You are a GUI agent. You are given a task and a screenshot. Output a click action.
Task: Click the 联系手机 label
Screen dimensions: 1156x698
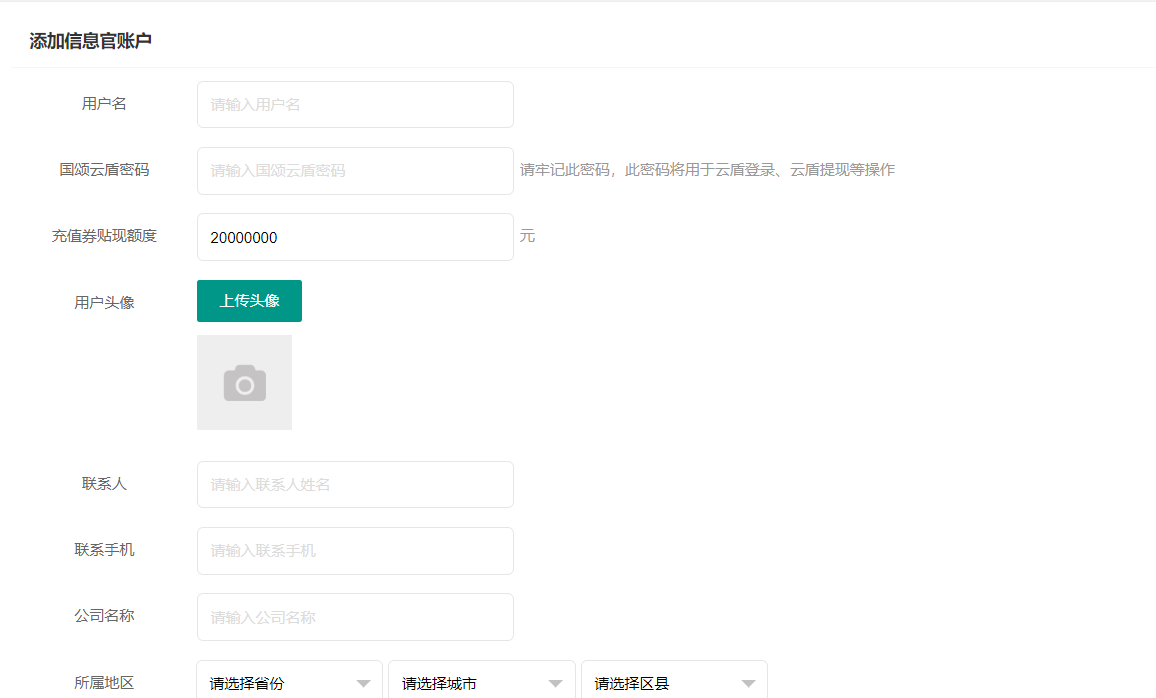(x=104, y=550)
